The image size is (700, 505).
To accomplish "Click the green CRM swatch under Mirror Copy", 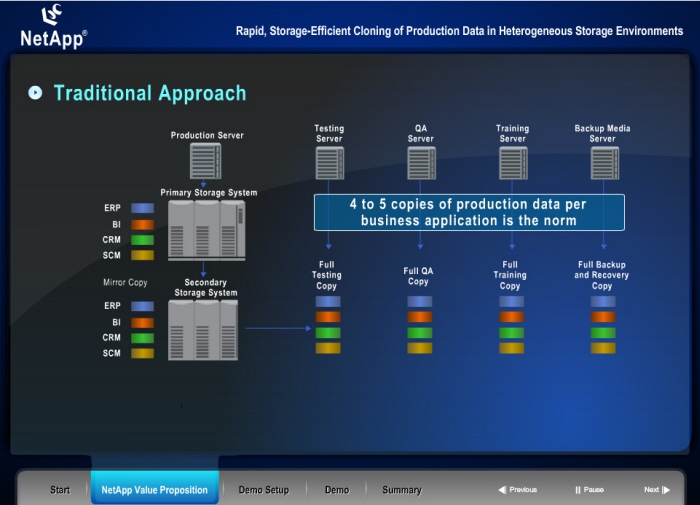I will point(142,338).
